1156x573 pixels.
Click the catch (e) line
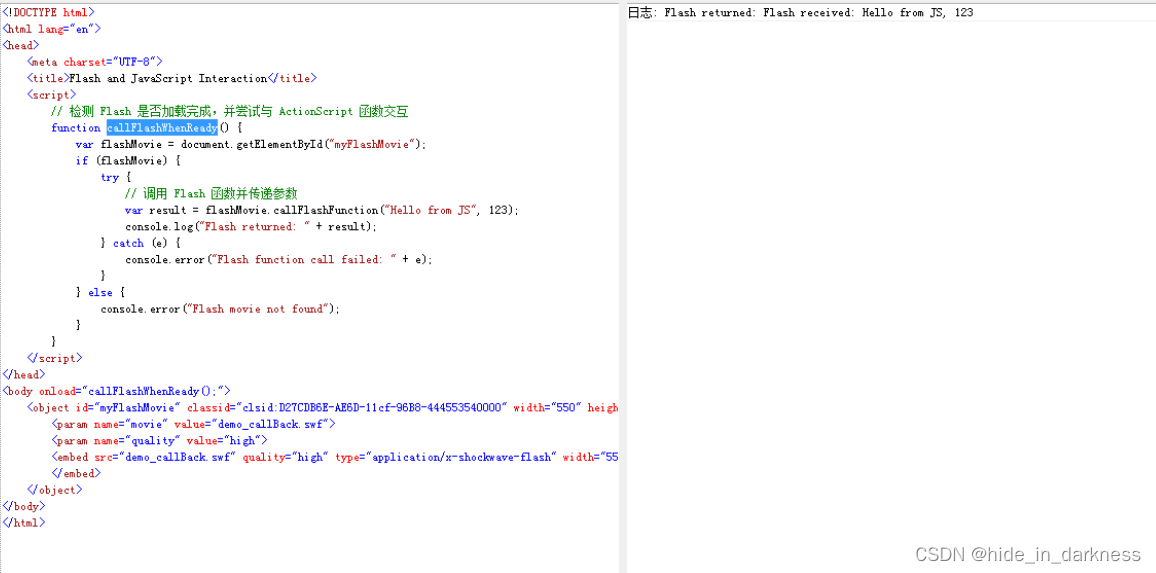140,243
